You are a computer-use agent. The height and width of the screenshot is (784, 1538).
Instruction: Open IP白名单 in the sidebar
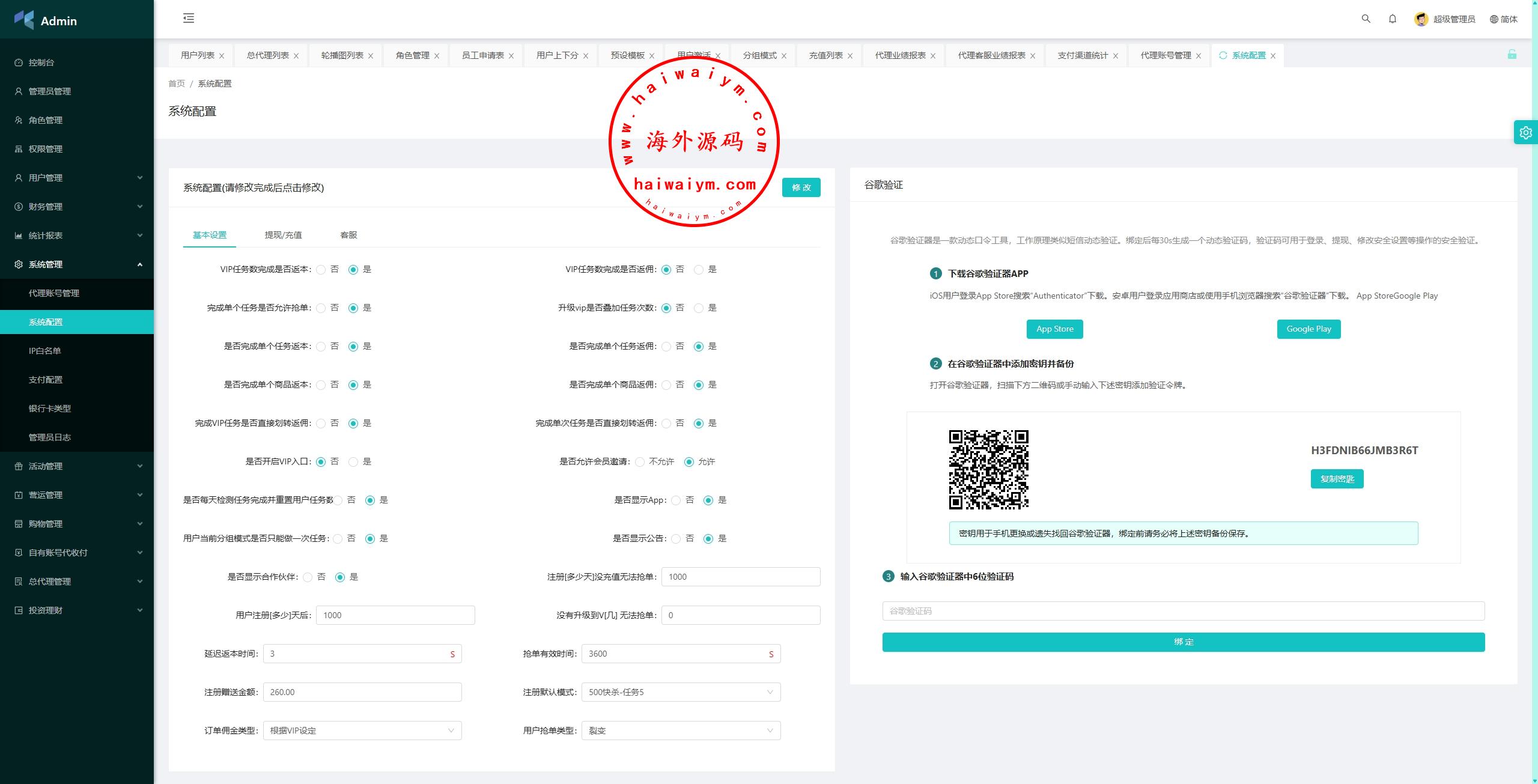[45, 351]
